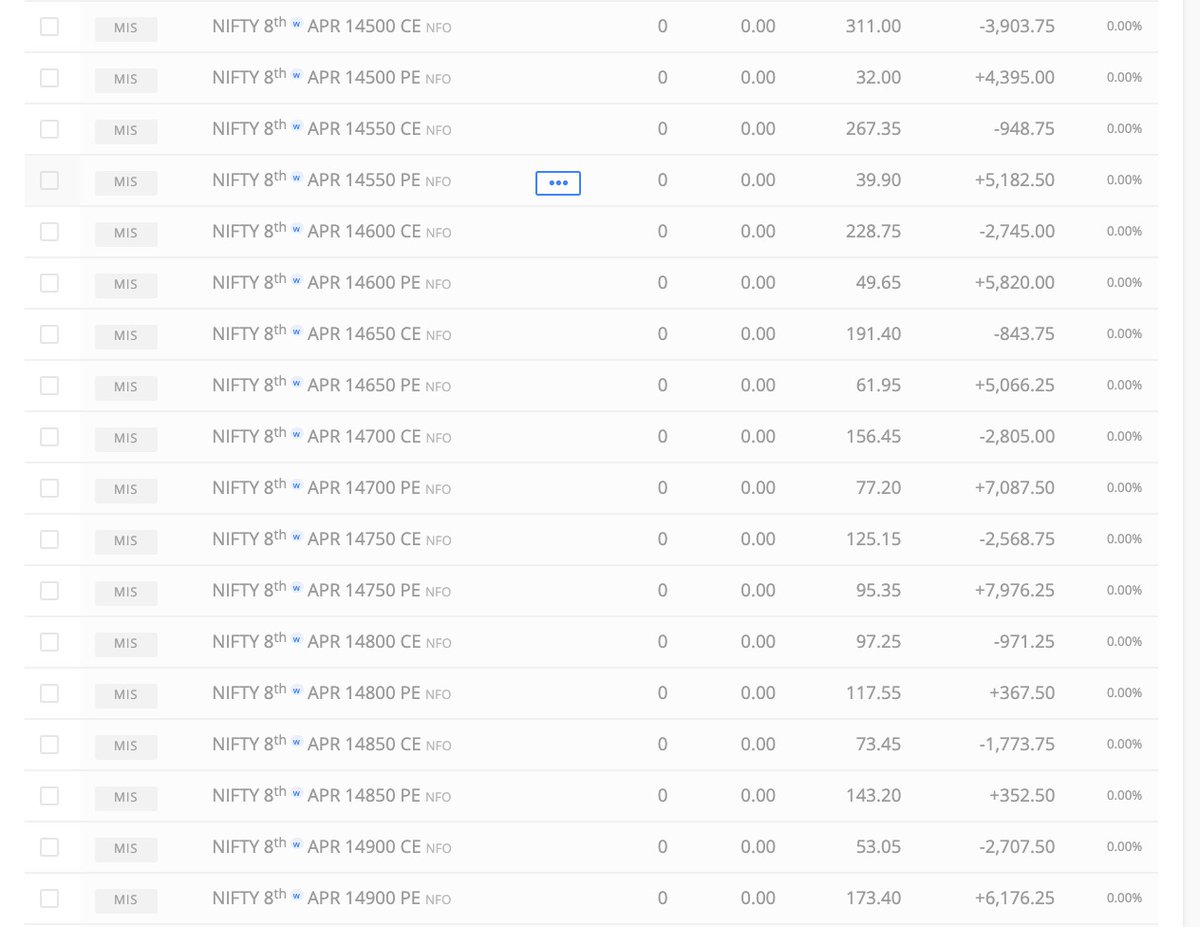This screenshot has width=1200, height=927.
Task: Click the LTP value 156.45
Action: coord(873,437)
